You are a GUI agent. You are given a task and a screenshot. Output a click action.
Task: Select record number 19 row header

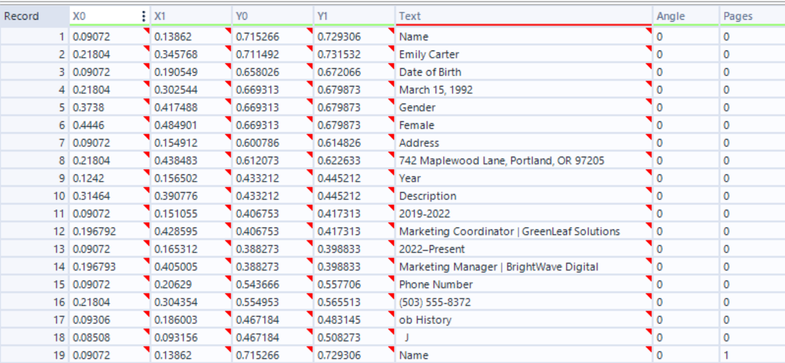[35, 355]
